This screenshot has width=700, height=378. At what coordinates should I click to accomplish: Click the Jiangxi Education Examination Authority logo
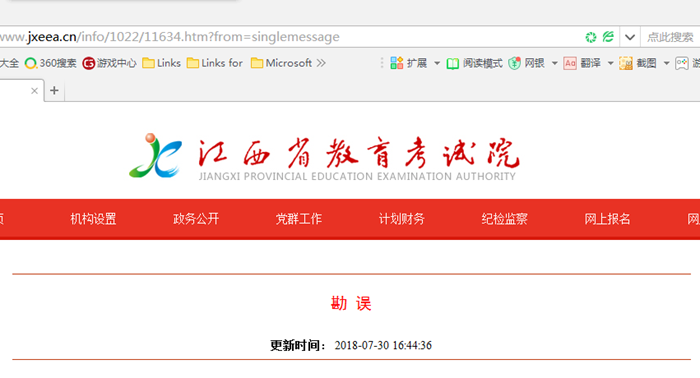(x=155, y=156)
